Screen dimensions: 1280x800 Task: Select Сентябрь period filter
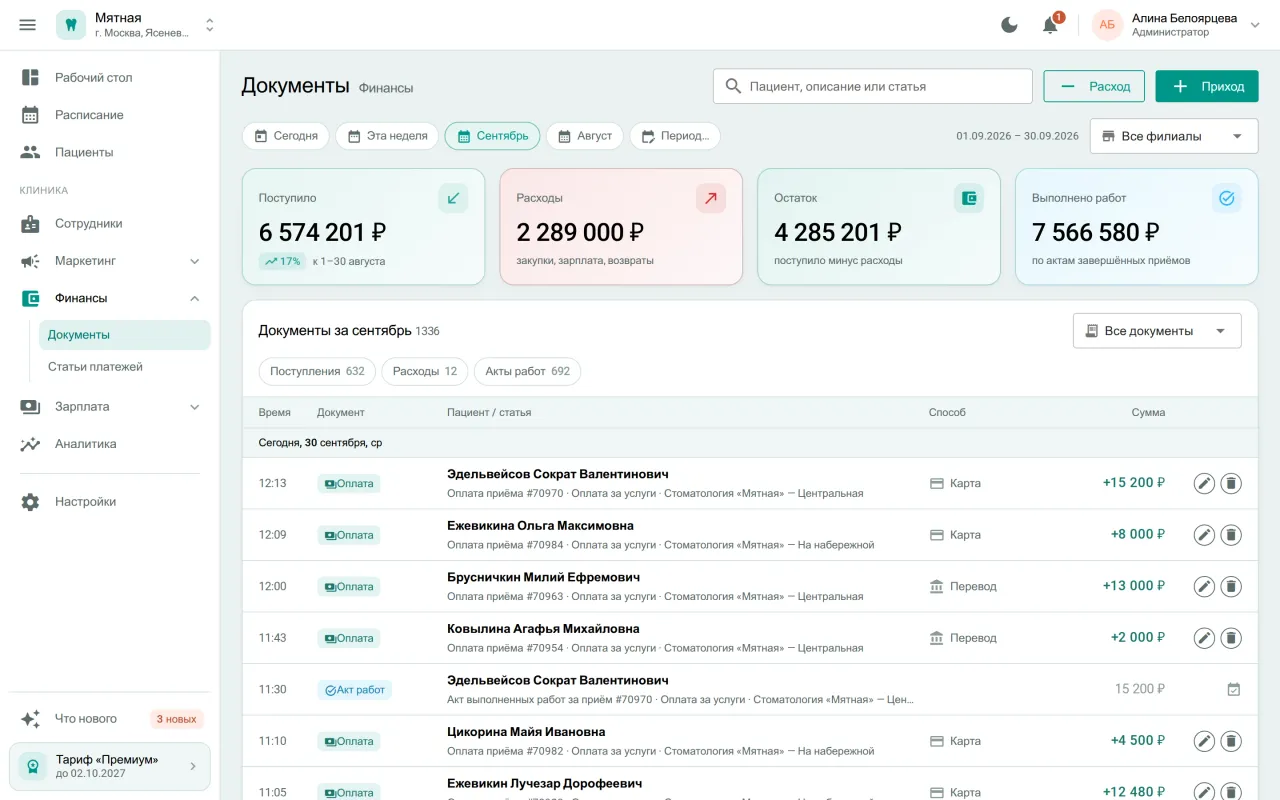(x=492, y=136)
